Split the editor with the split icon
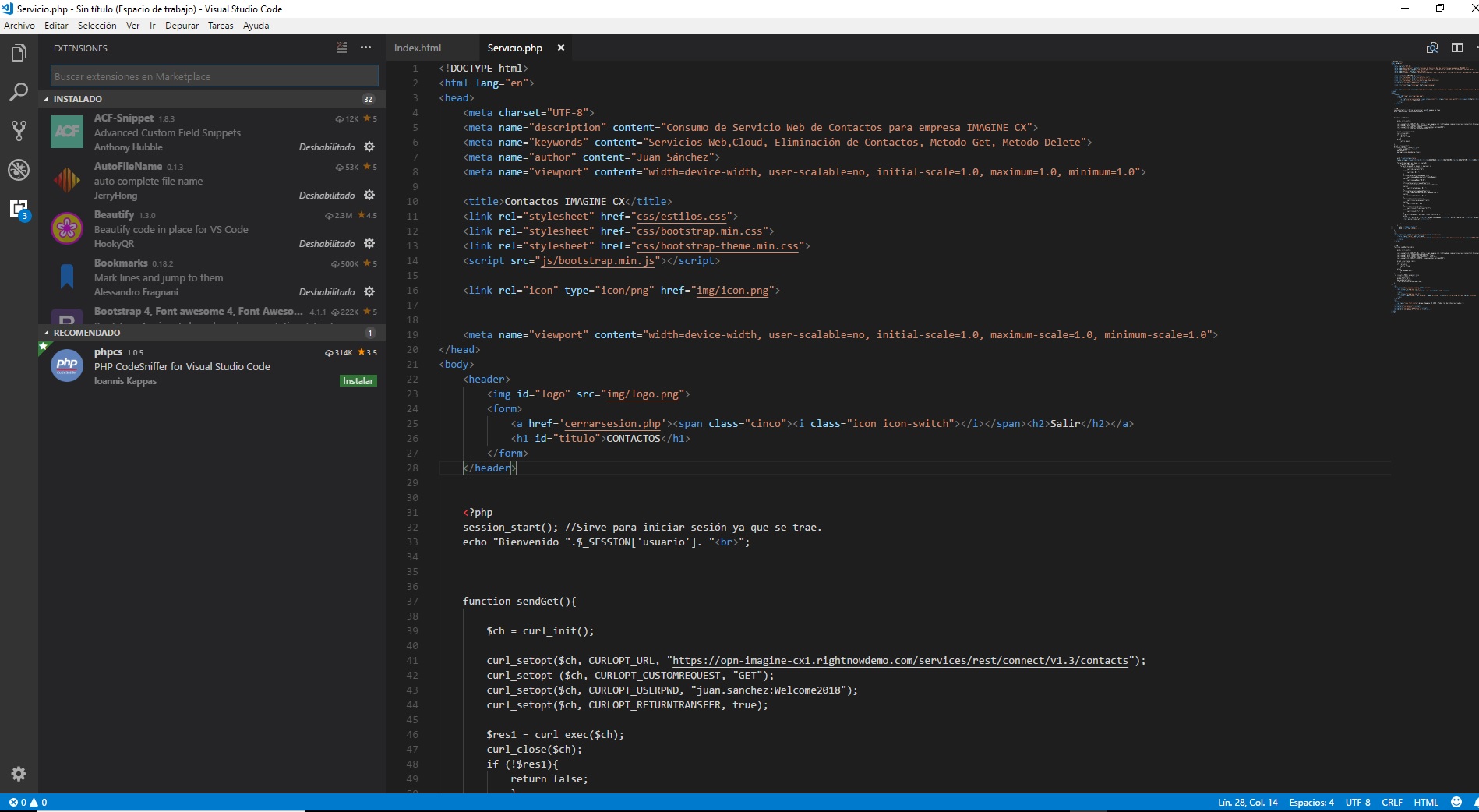Screen dimensions: 1479x812 (x=1458, y=48)
